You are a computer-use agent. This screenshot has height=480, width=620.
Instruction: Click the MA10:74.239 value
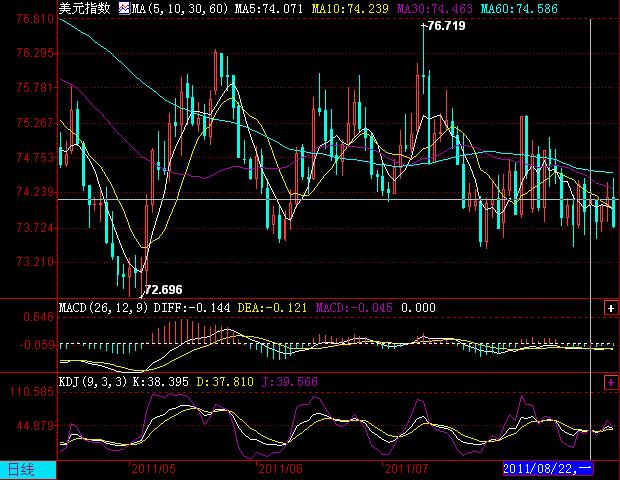pyautogui.click(x=350, y=8)
